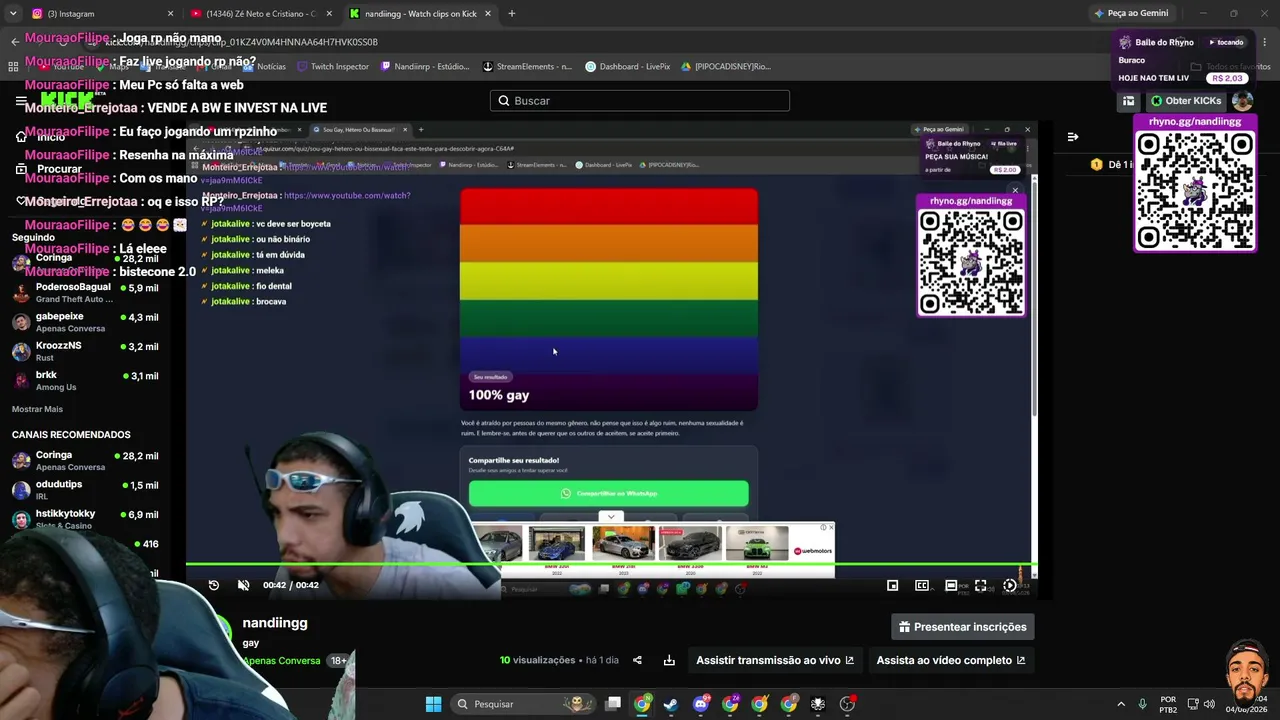The image size is (1280, 720).
Task: Click the webmotors ad logo
Action: point(812,551)
